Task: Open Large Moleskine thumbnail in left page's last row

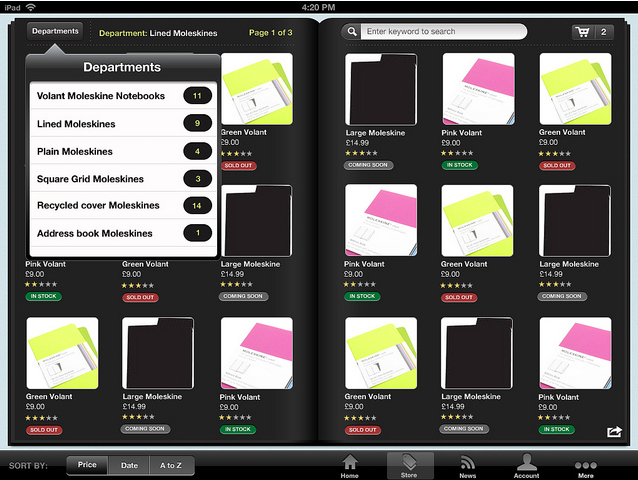Action: coord(158,353)
